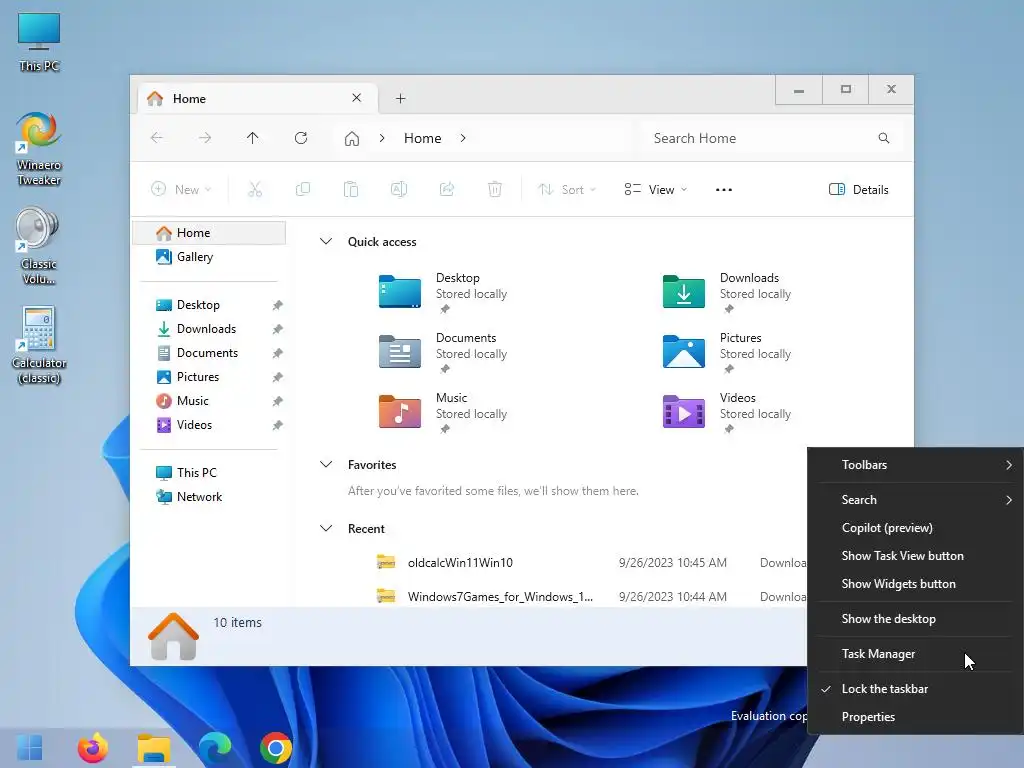The width and height of the screenshot is (1024, 768).
Task: Select the Winaero Tweaker desktop shortcut
Action: pyautogui.click(x=39, y=148)
